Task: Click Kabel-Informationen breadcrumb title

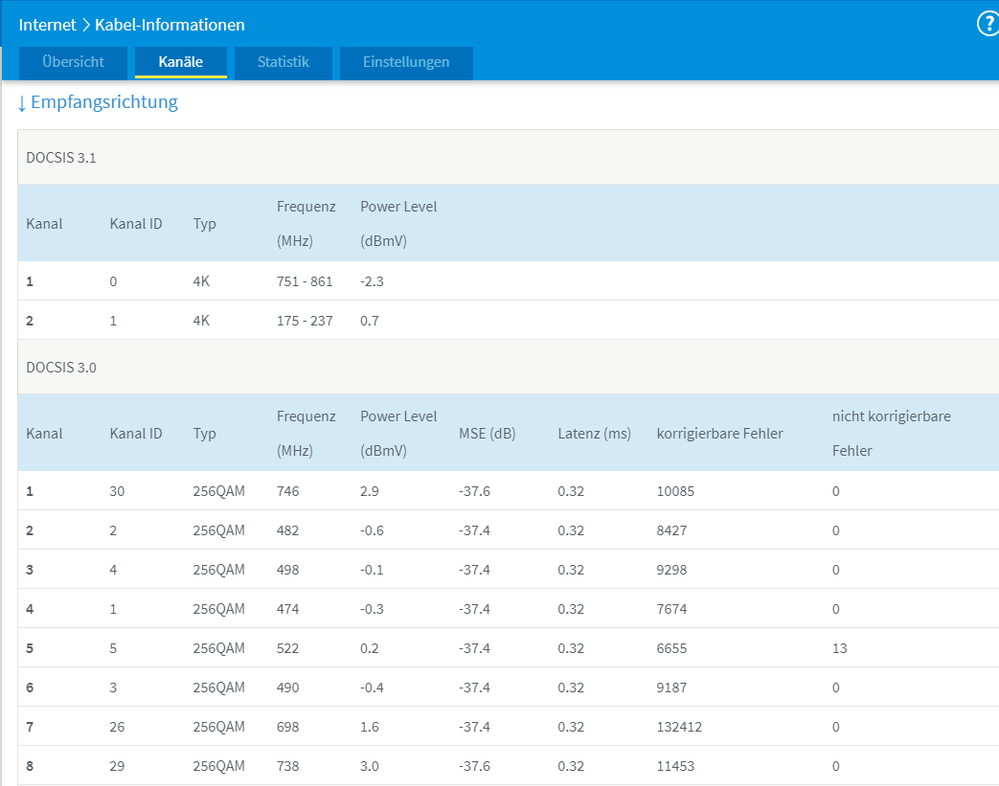Action: click(170, 25)
